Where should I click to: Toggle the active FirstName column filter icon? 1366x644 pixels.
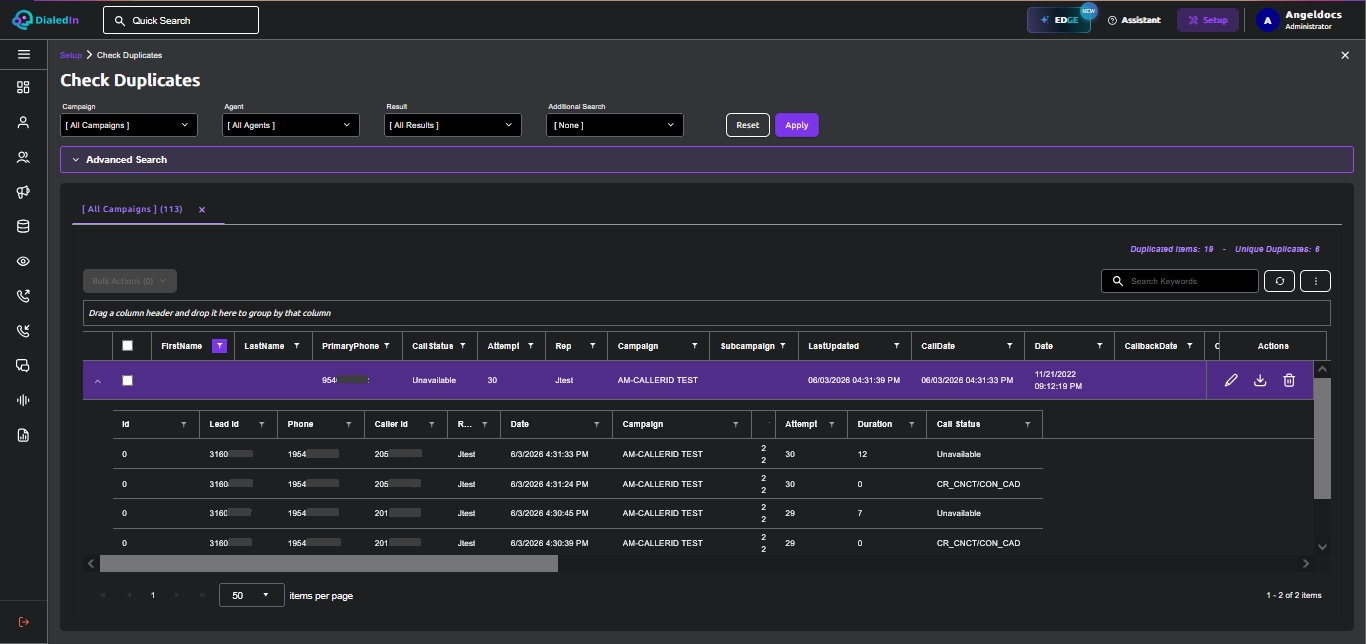220,346
